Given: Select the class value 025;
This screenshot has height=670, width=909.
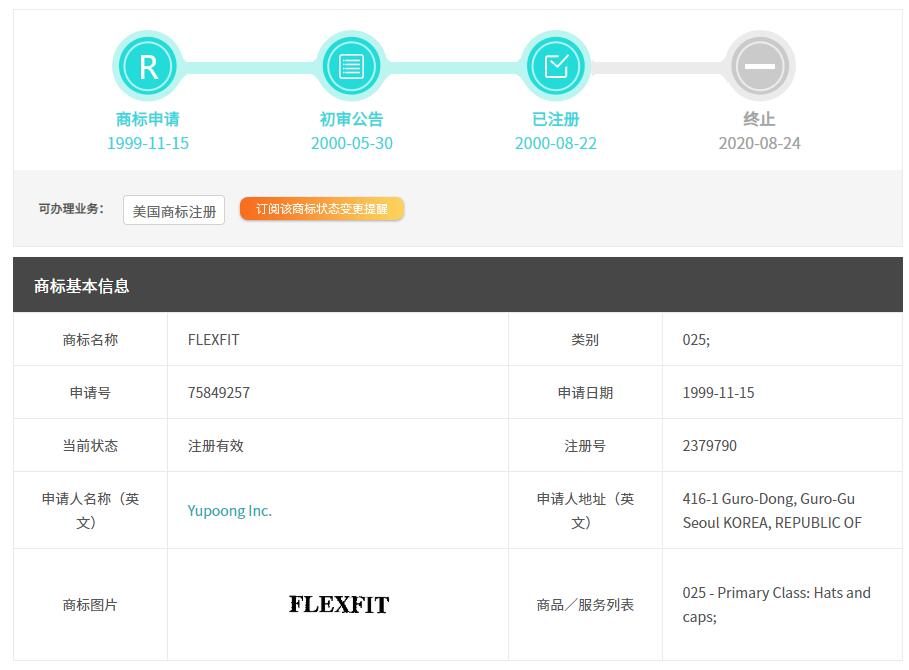Looking at the screenshot, I should pyautogui.click(x=696, y=340).
